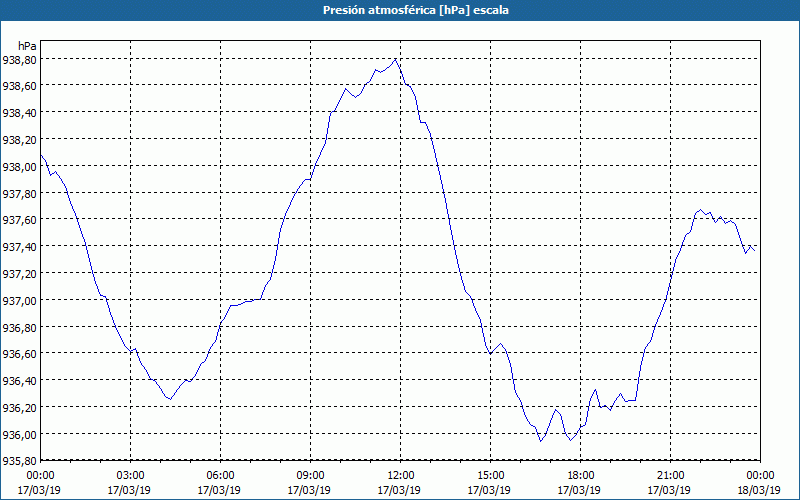Image resolution: width=800 pixels, height=500 pixels.
Task: Click the 936,00 y-axis label
Action: click(x=19, y=435)
